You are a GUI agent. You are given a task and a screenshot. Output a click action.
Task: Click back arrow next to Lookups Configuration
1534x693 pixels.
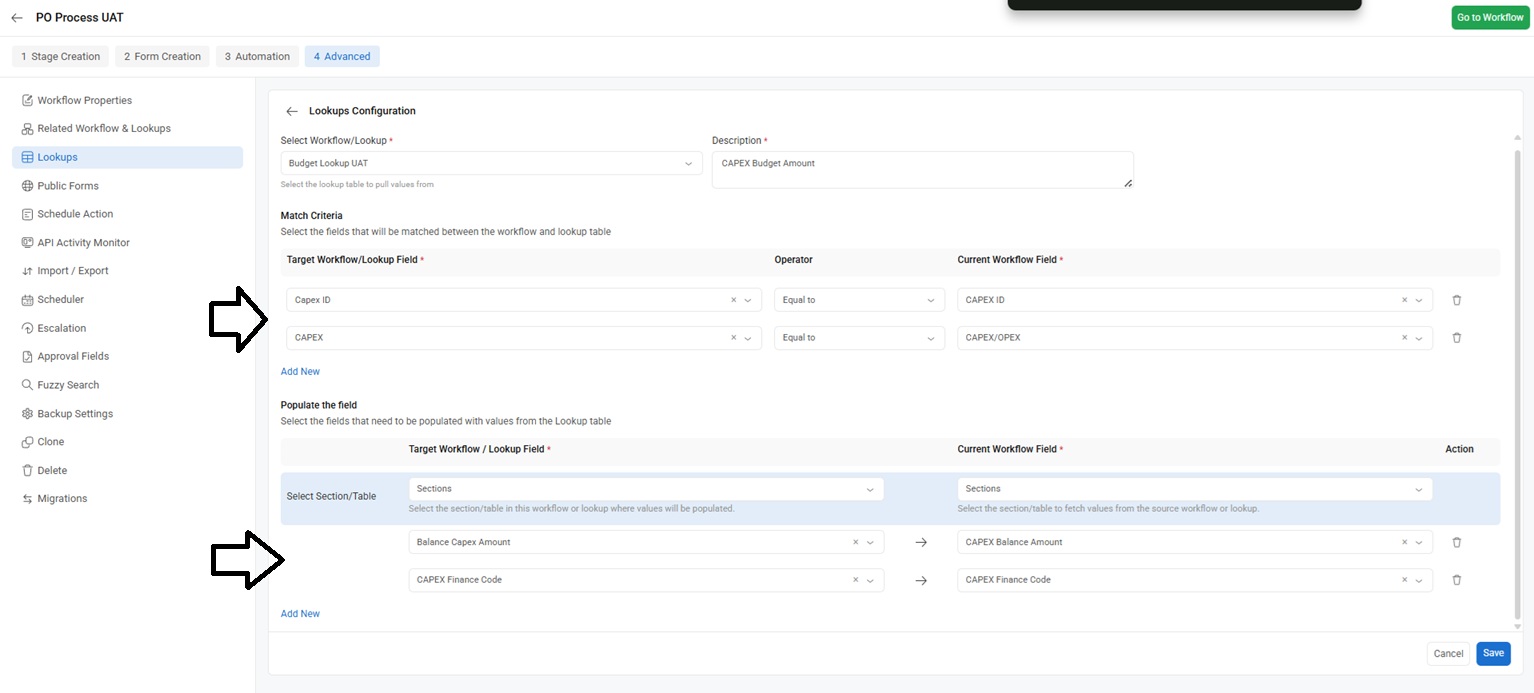(292, 111)
